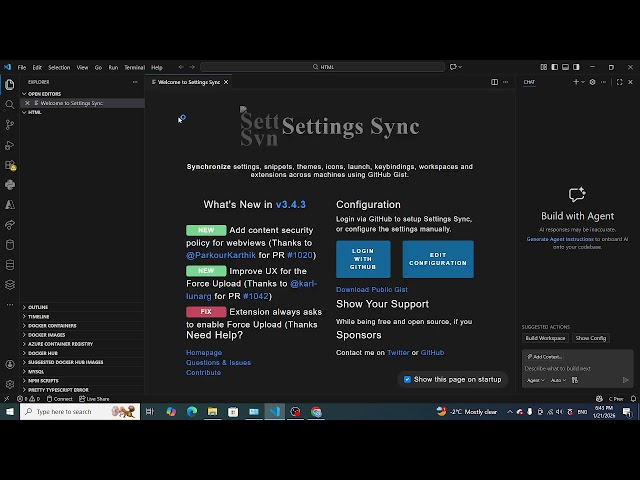The height and width of the screenshot is (480, 640).
Task: Expand the MySQL section
Action: [82, 371]
